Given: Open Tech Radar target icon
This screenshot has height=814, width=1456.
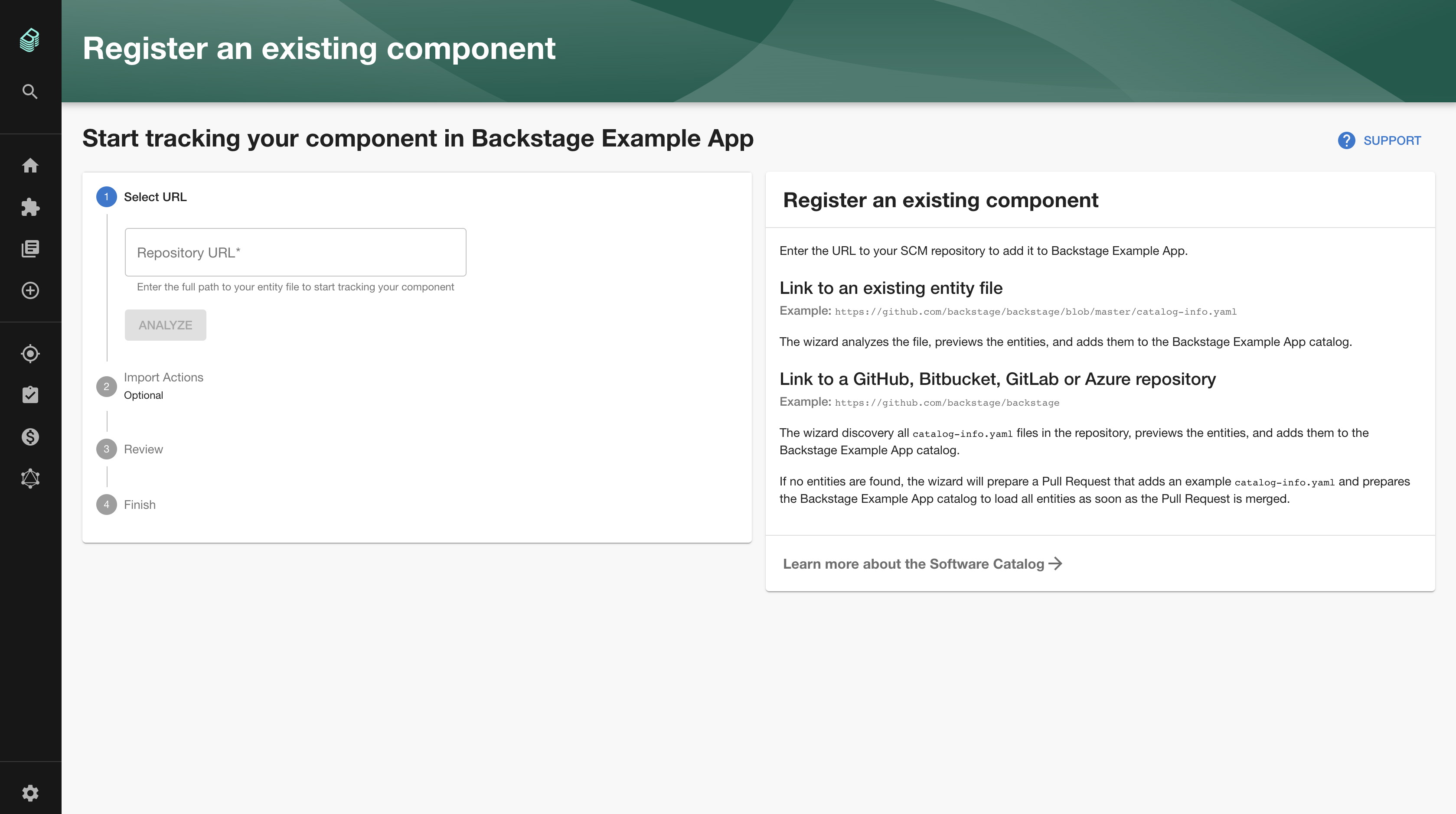Looking at the screenshot, I should pos(30,354).
